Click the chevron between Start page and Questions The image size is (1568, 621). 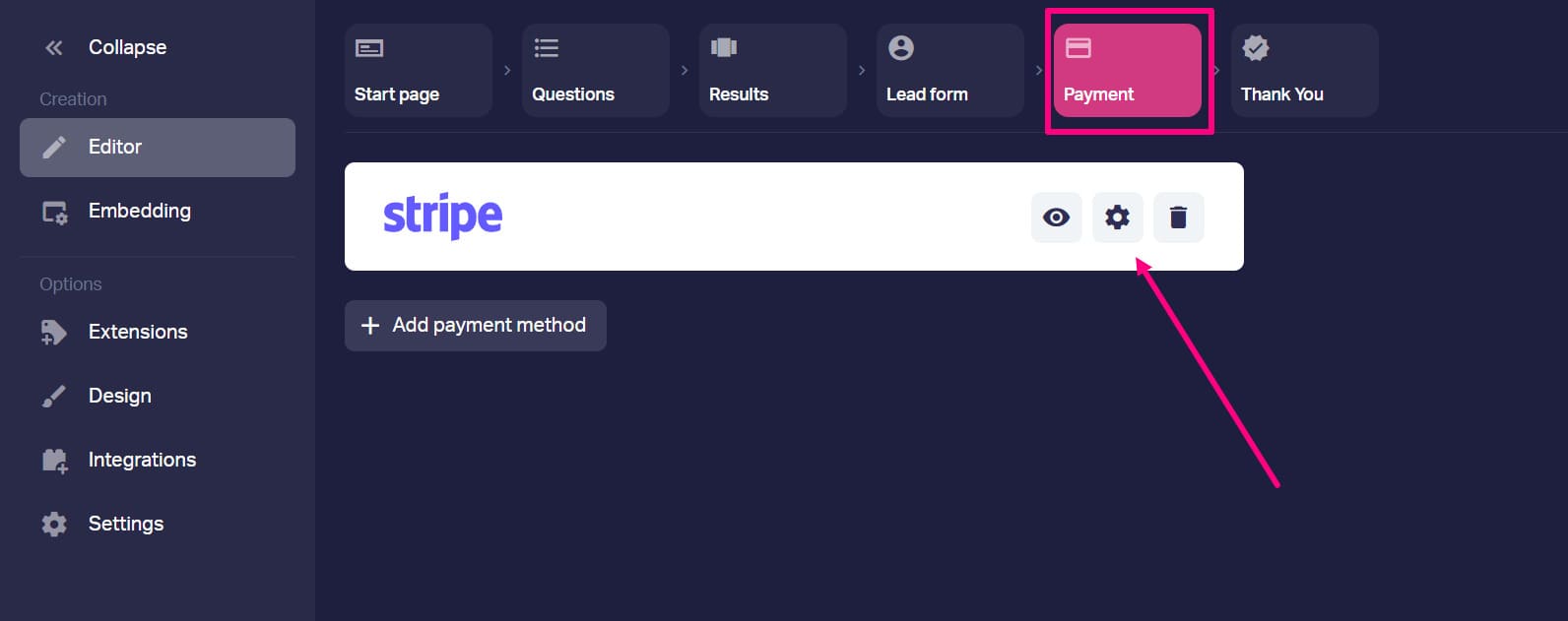[507, 71]
